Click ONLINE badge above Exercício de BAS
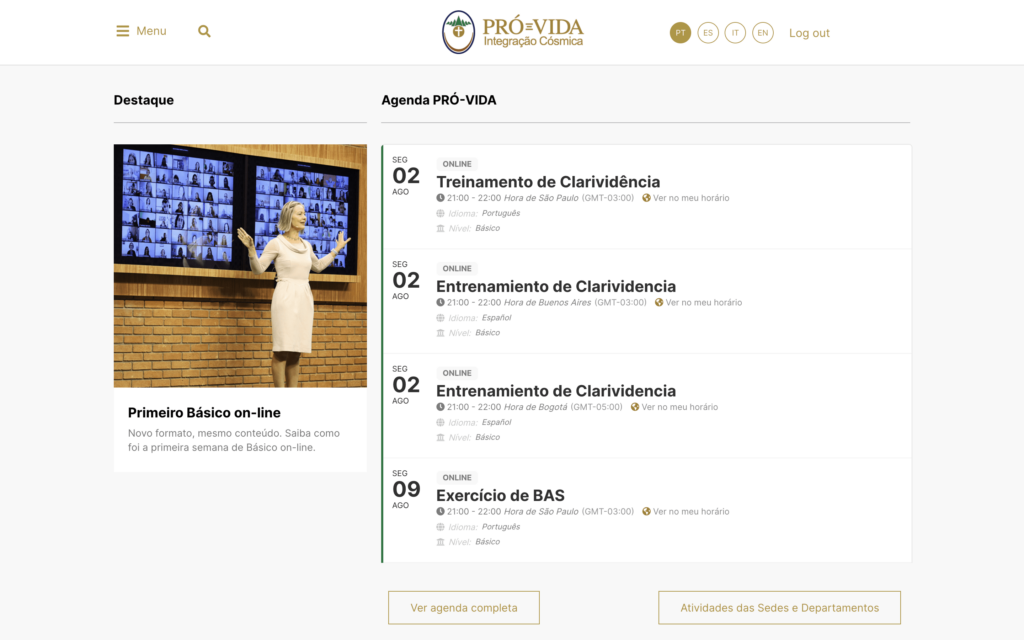This screenshot has width=1024, height=640. click(x=456, y=477)
